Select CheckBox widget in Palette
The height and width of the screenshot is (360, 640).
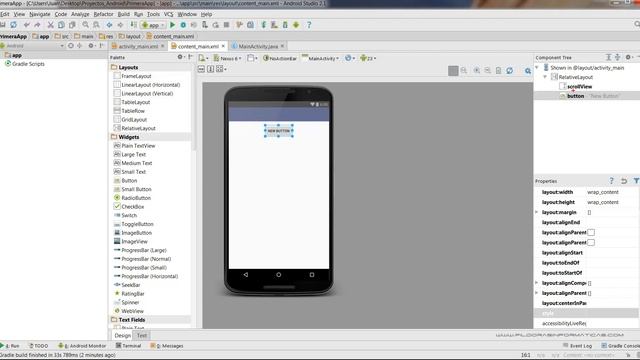[x=133, y=207]
